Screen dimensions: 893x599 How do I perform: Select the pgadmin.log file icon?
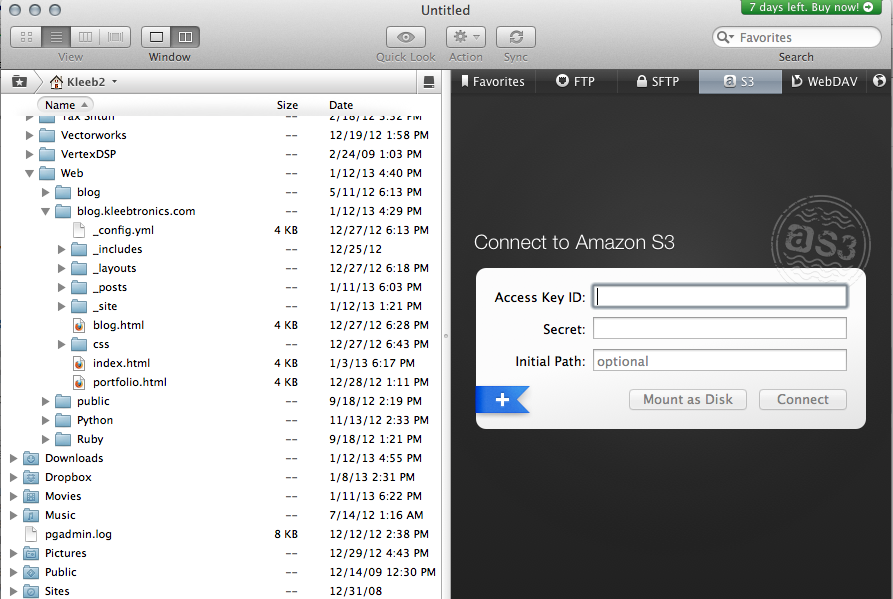(31, 534)
